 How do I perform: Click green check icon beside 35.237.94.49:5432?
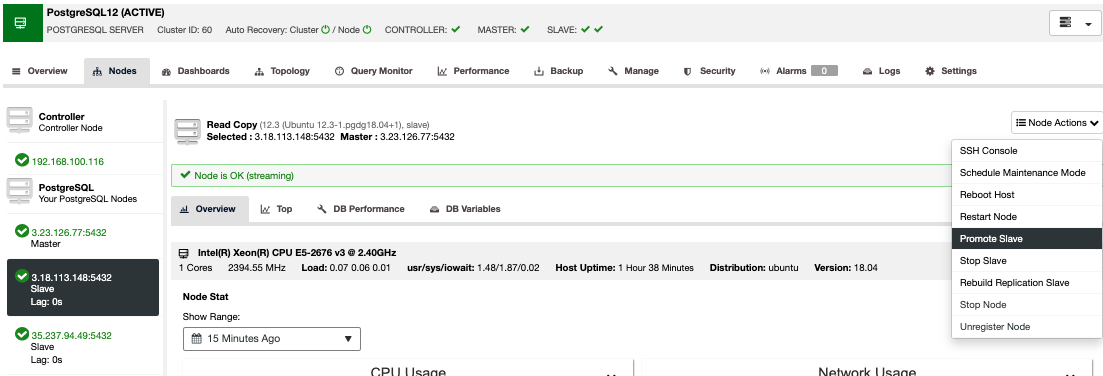(22, 335)
